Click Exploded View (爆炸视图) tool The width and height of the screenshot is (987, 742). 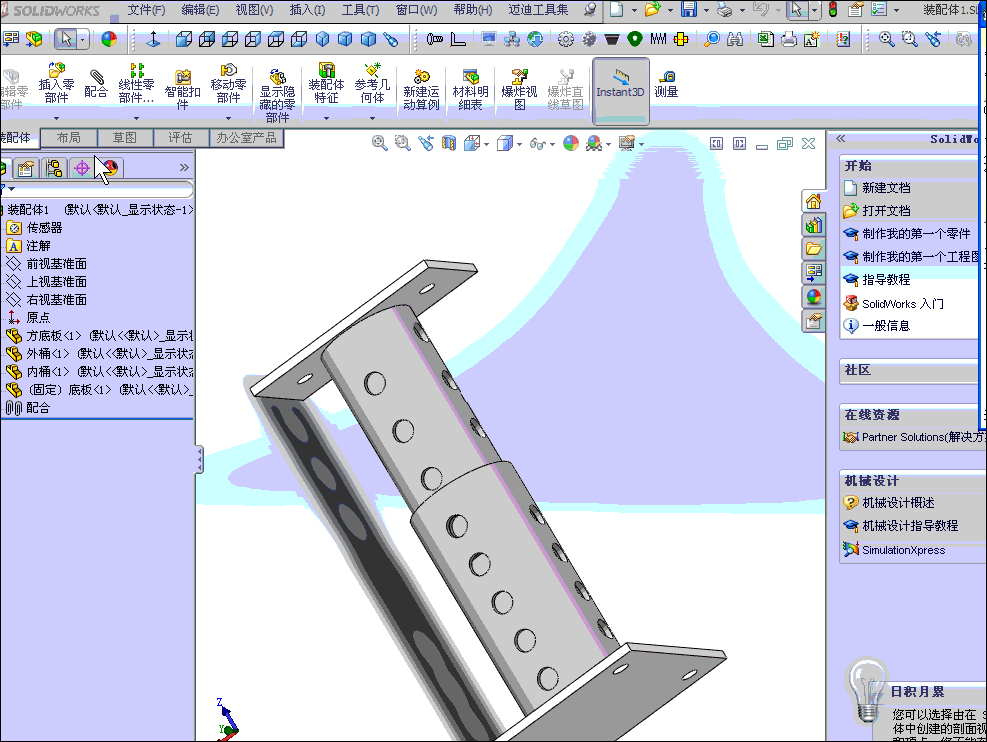(x=519, y=90)
